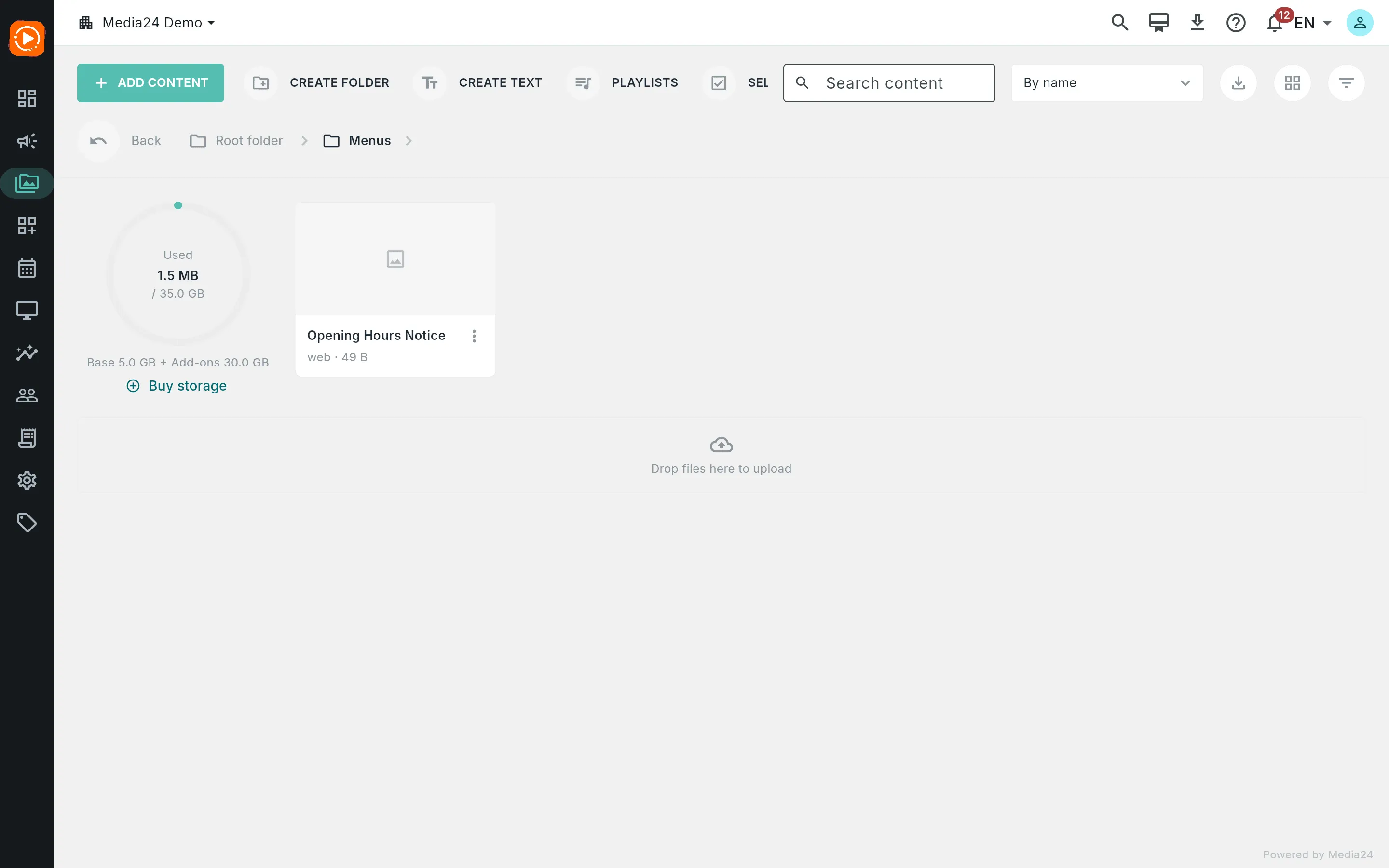Click the CREATE FOLDER label
Image resolution: width=1389 pixels, height=868 pixels.
[340, 83]
